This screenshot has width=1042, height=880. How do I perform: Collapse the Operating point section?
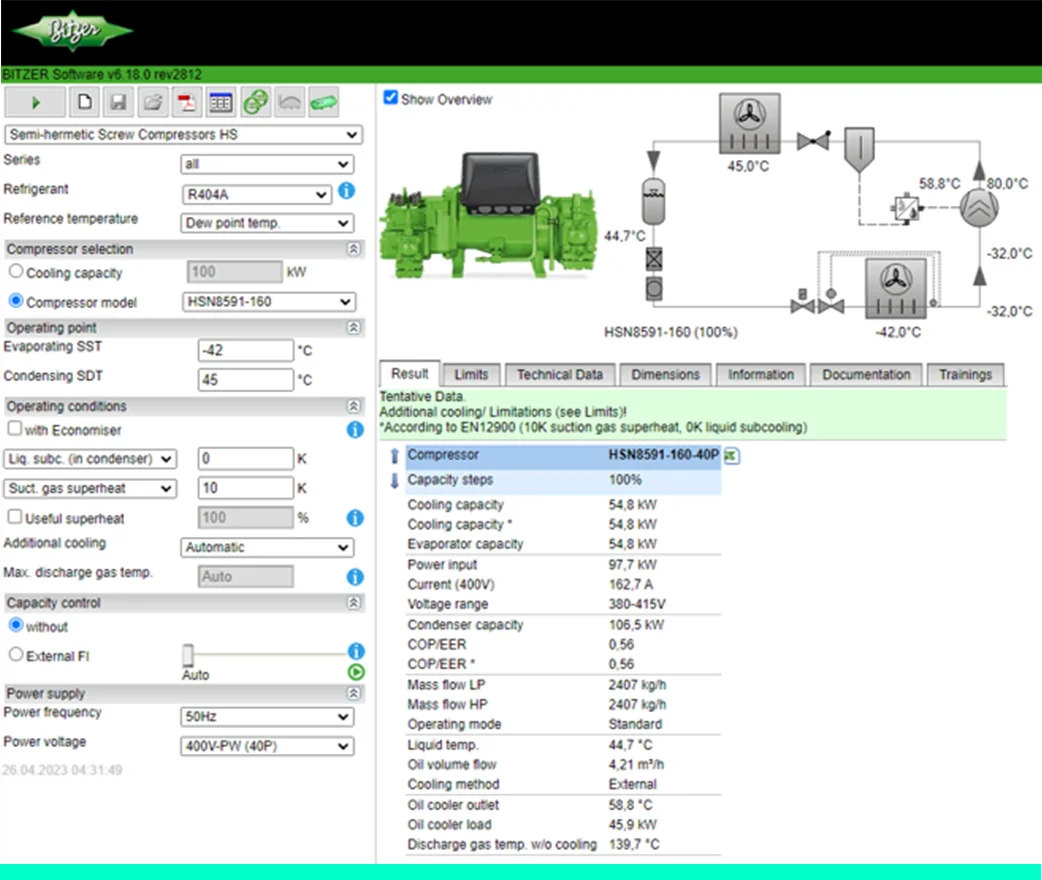tap(353, 328)
